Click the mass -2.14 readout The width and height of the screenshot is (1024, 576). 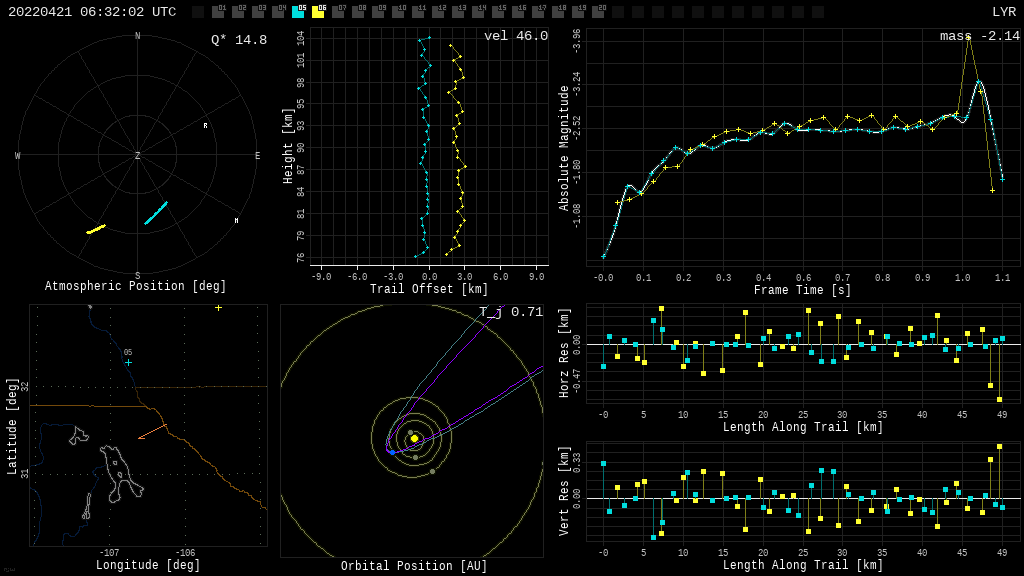pyautogui.click(x=979, y=36)
